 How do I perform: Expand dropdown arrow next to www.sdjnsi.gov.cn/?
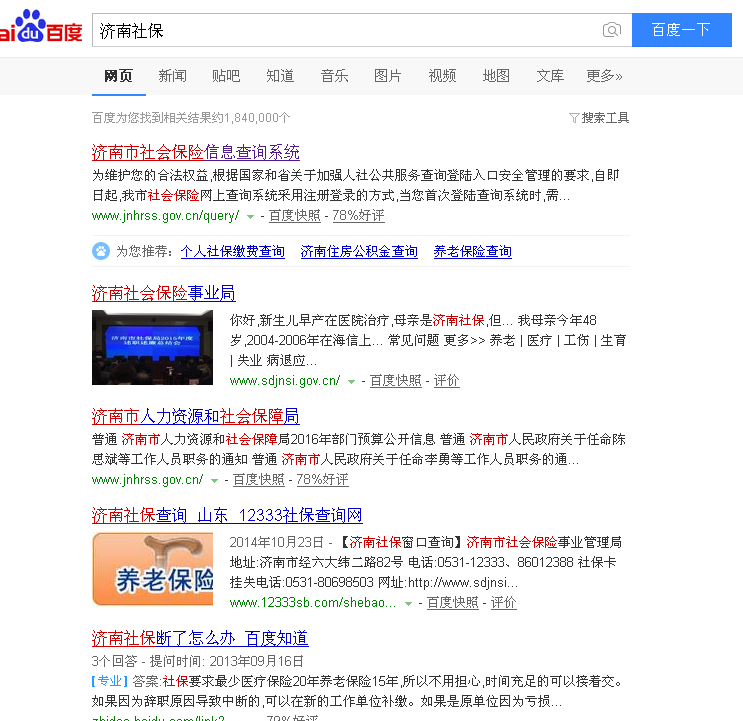coord(351,381)
